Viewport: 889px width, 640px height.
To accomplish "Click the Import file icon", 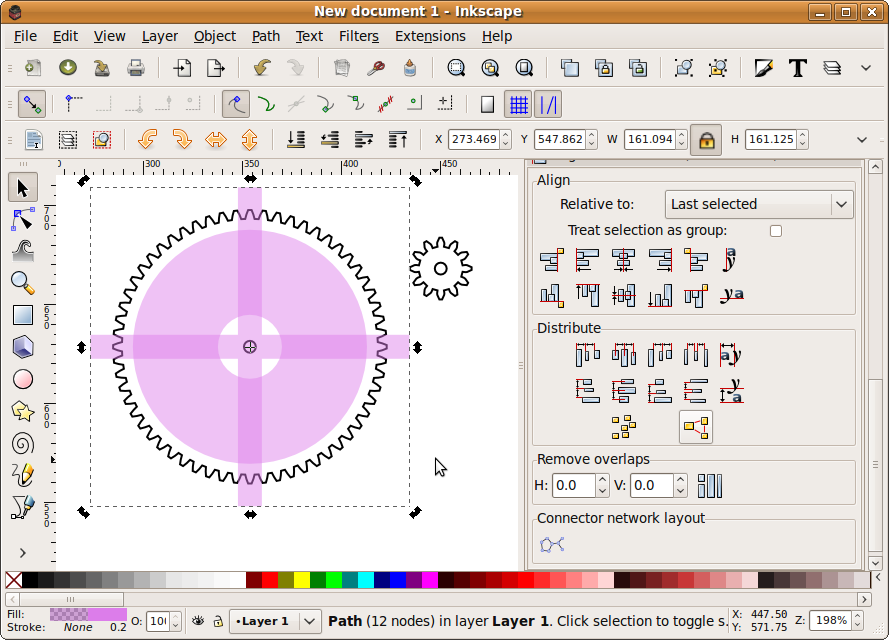I will point(181,68).
